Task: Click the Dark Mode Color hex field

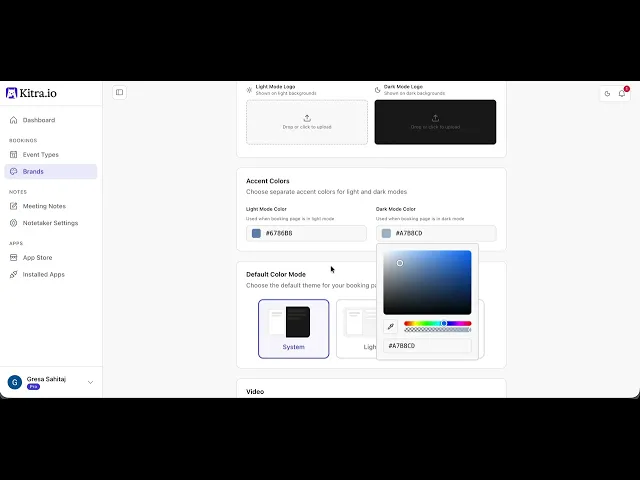Action: [x=436, y=233]
